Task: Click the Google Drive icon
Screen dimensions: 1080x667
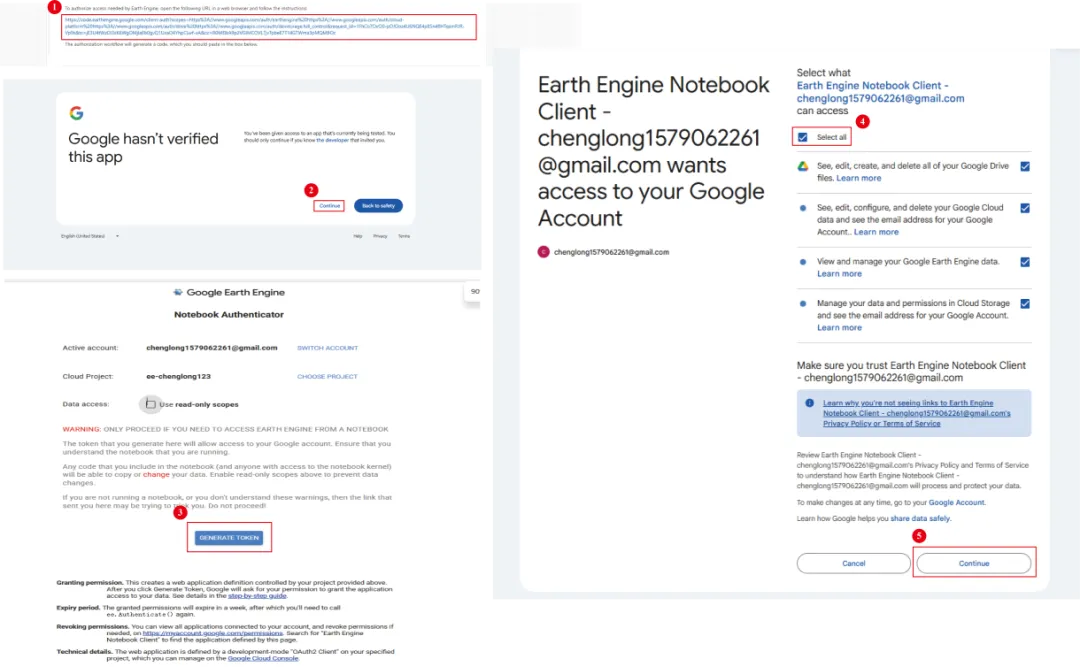Action: [x=802, y=166]
